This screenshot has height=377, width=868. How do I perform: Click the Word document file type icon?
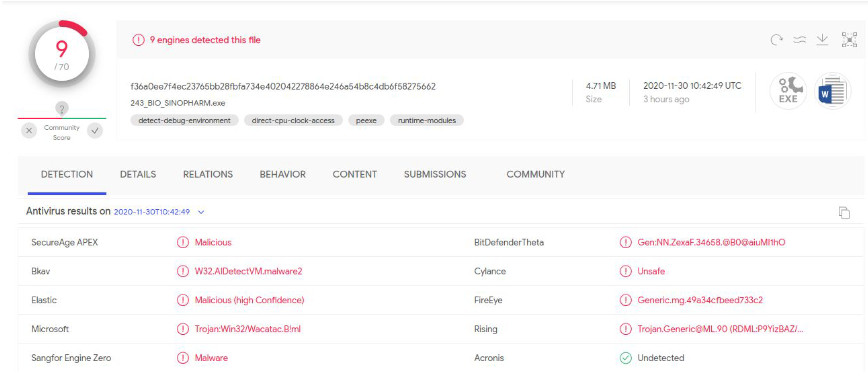coord(833,91)
